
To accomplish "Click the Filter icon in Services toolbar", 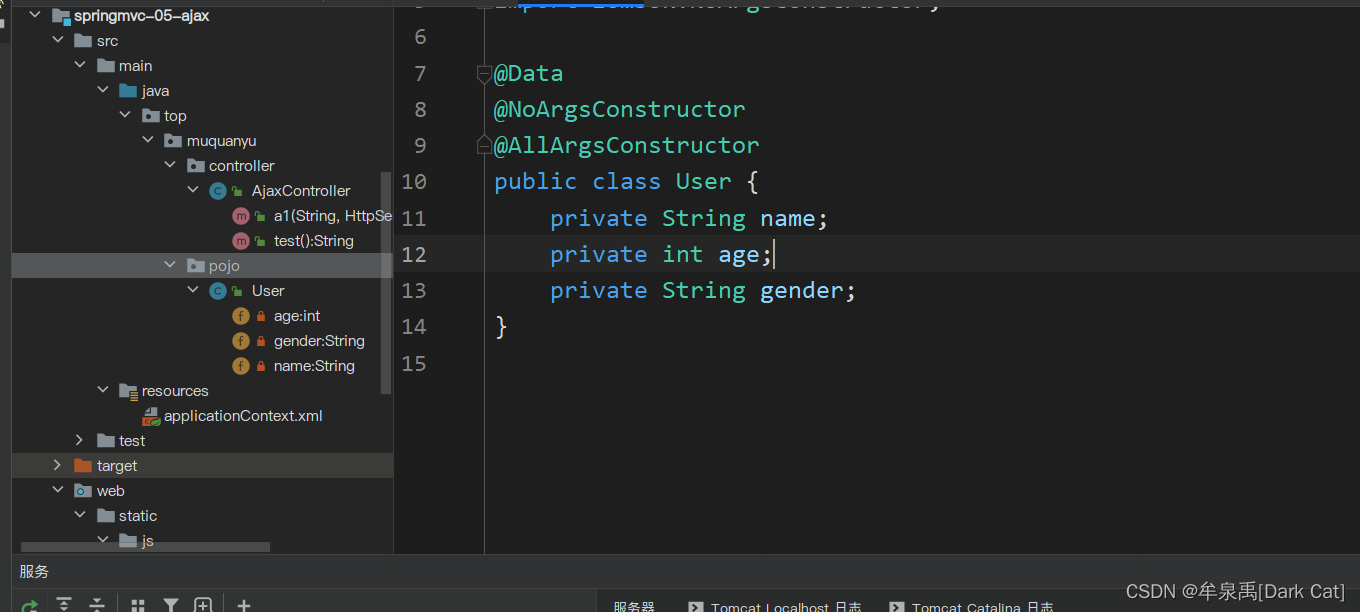I will (x=171, y=605).
